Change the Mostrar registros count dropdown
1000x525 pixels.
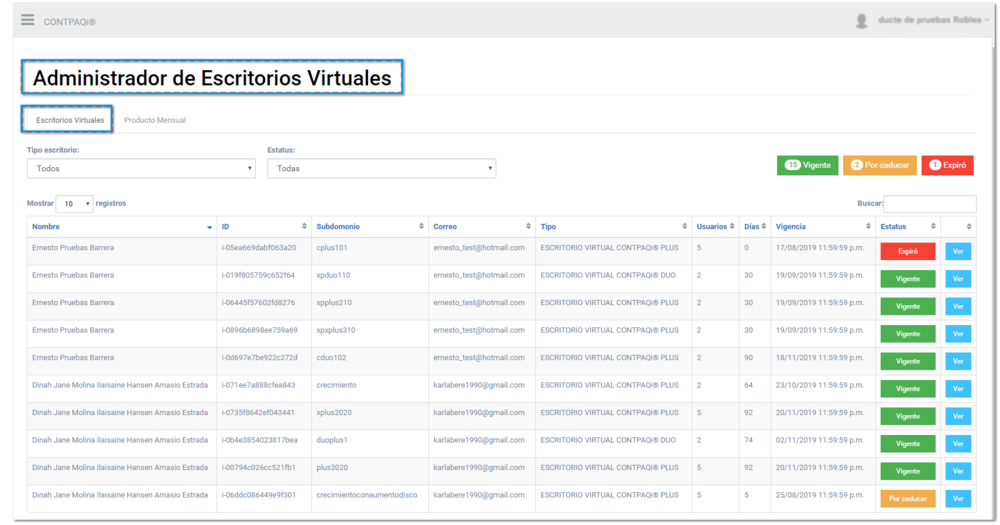coord(74,204)
